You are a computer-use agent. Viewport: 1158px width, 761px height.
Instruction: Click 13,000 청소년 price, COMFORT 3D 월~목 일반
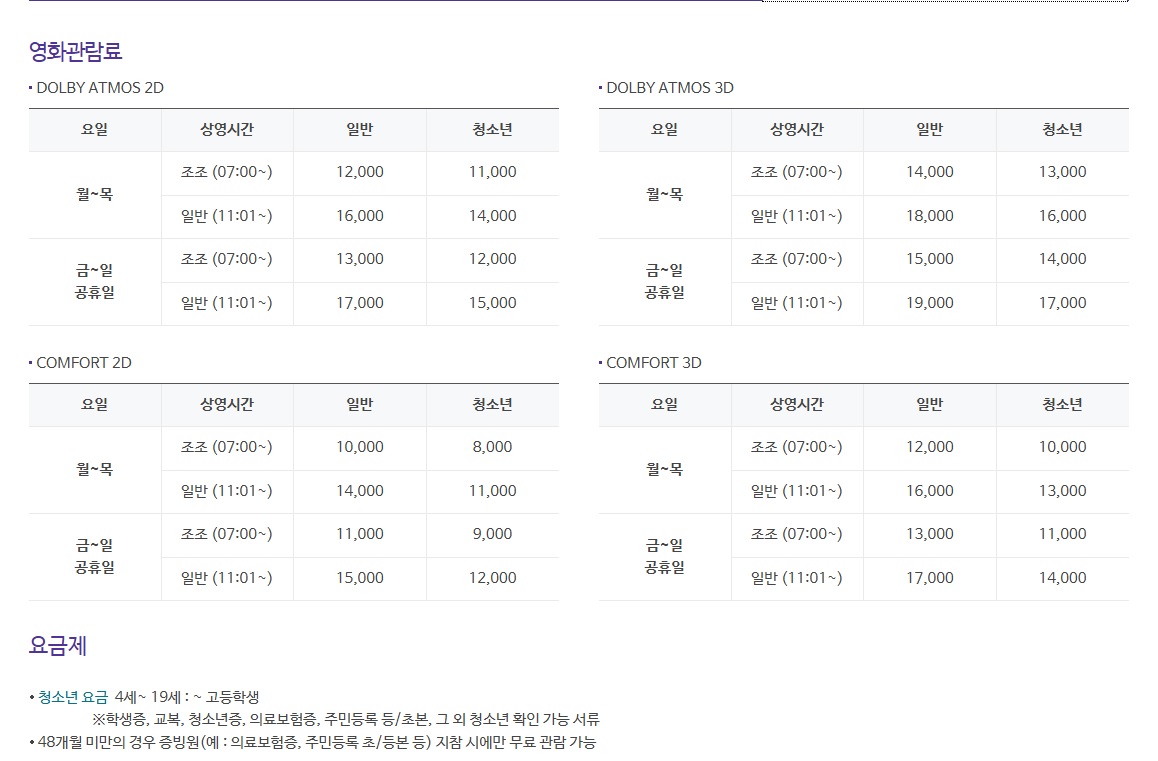pos(1062,491)
